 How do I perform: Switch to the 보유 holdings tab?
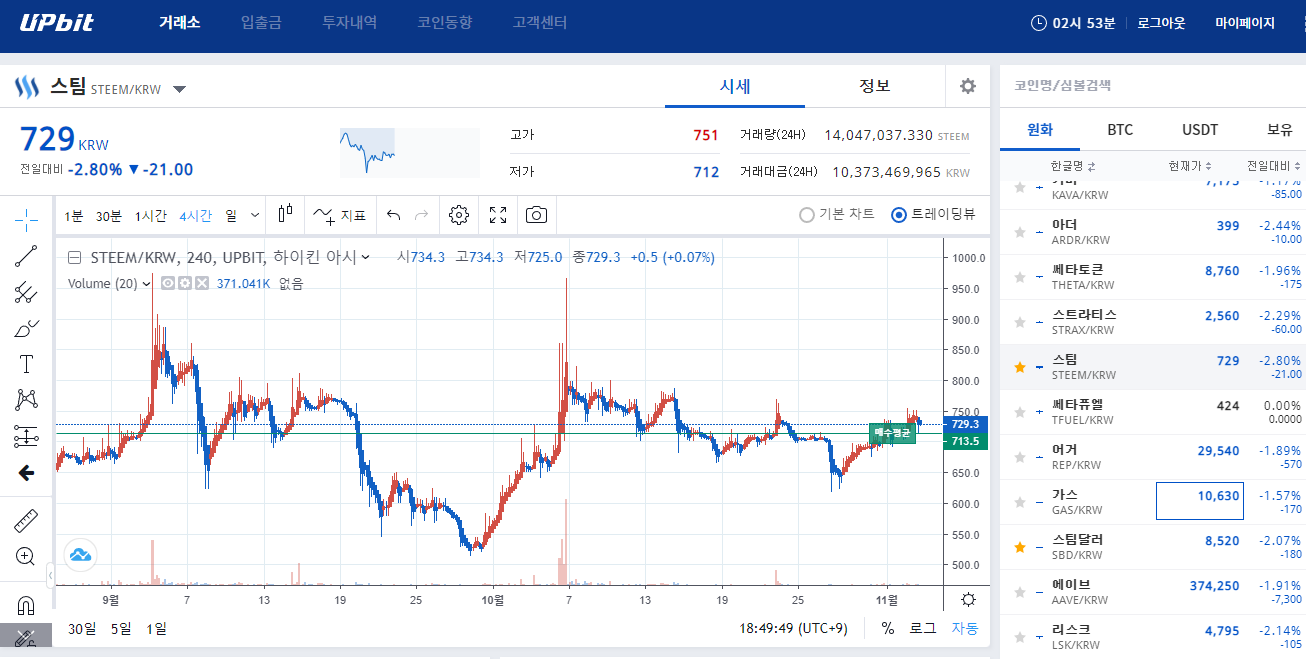click(x=1280, y=130)
